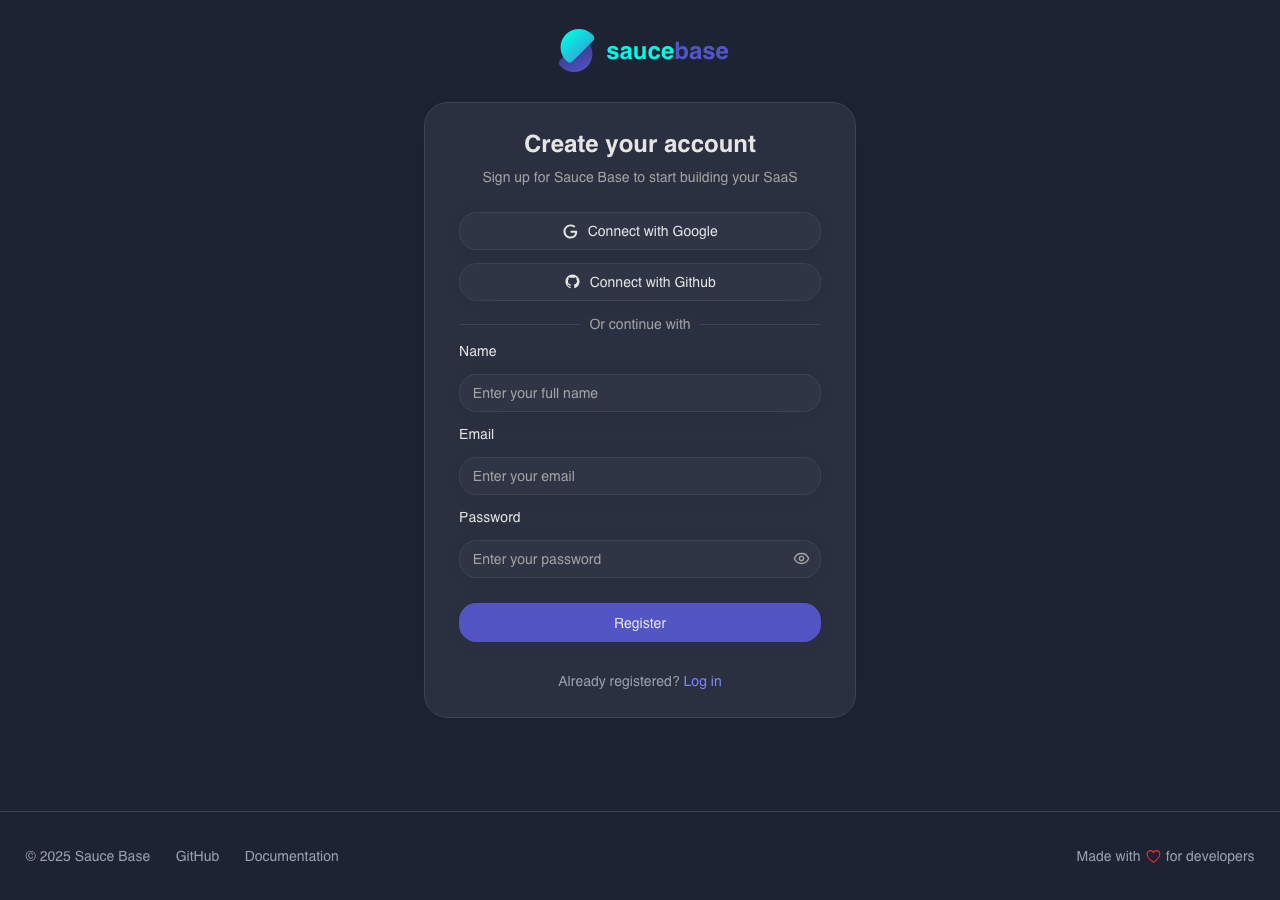Click Connect with Github
Viewport: 1280px width, 900px height.
pos(639,282)
